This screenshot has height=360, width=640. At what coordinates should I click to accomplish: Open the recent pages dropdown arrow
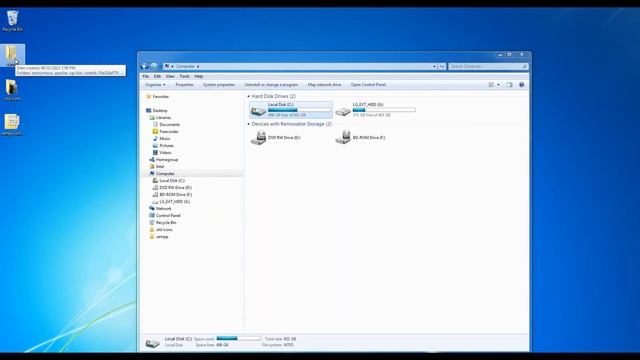[160, 66]
